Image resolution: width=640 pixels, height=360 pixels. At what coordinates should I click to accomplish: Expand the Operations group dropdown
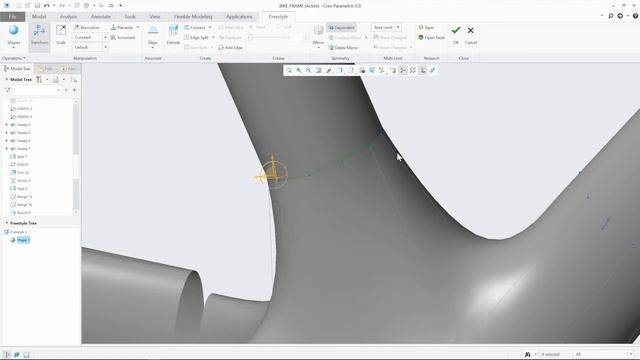tap(14, 58)
